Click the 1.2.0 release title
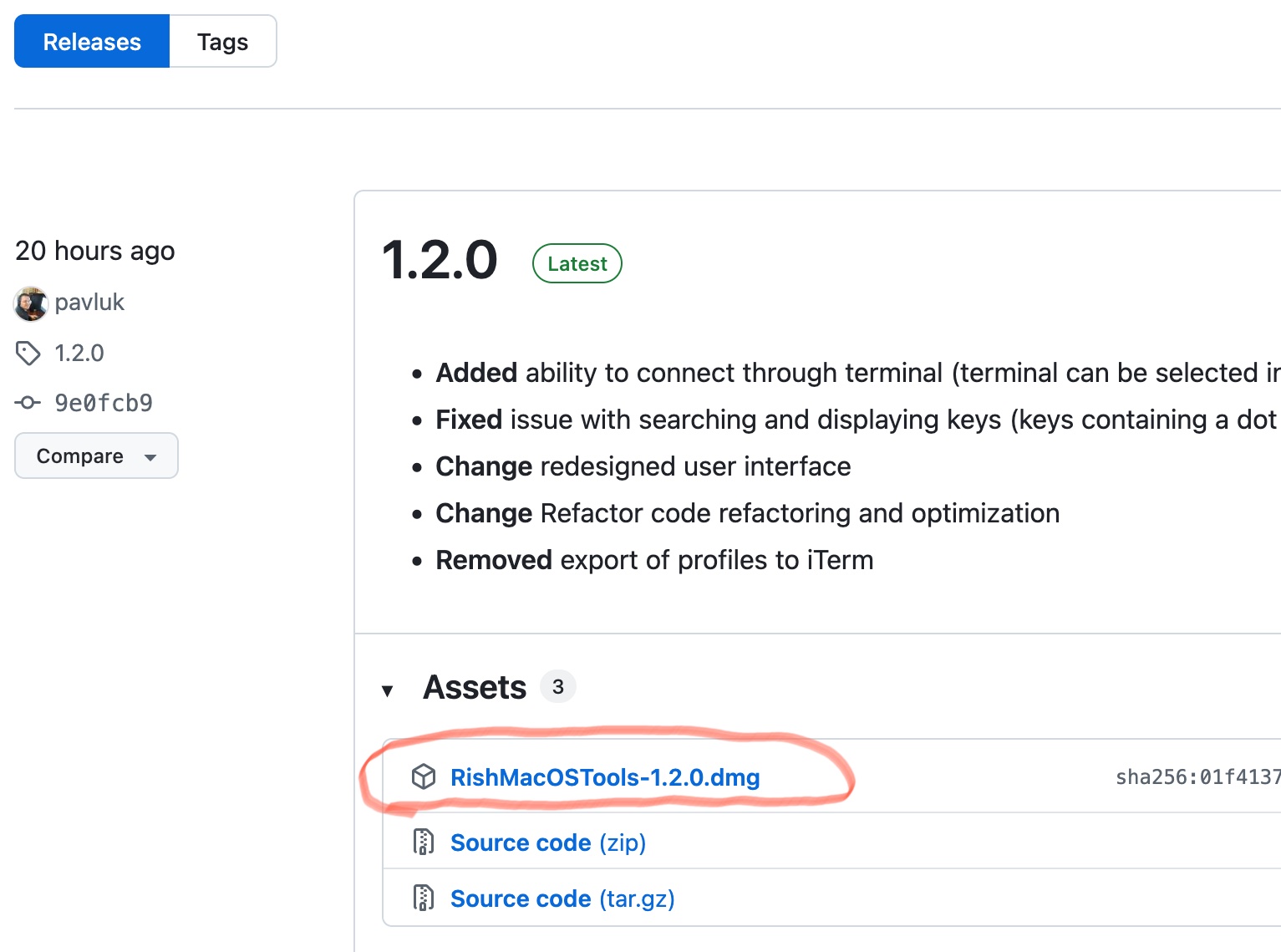This screenshot has height=952, width=1281. point(440,260)
